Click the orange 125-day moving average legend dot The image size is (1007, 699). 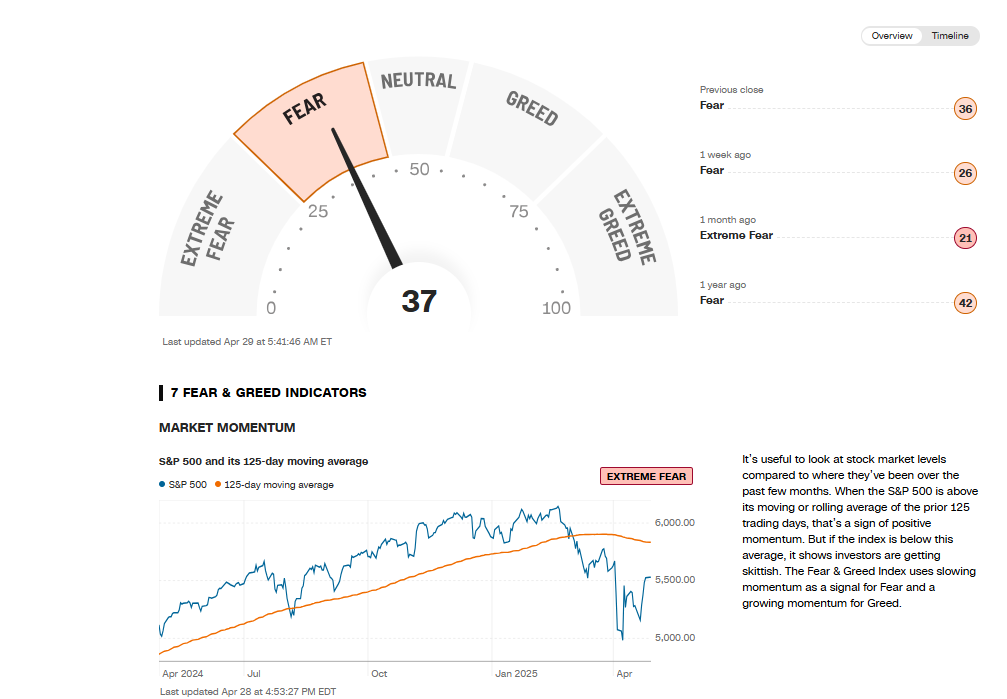[x=218, y=485]
